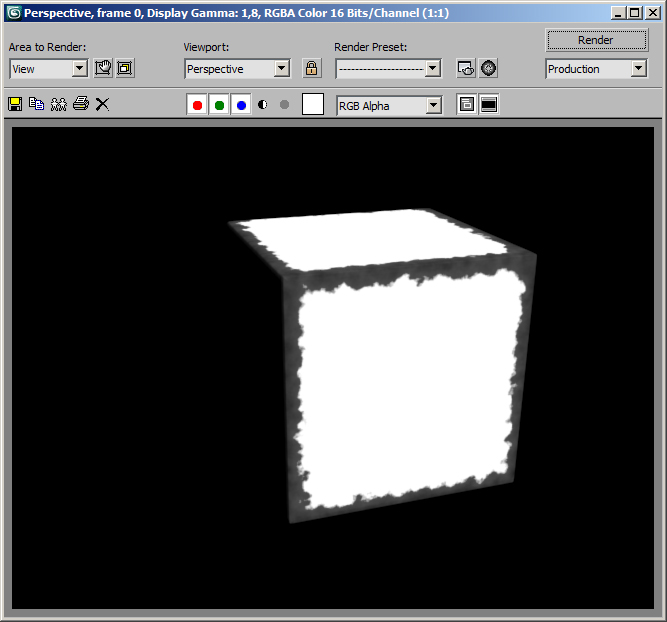The width and height of the screenshot is (667, 622).
Task: Copy the rendered image to clipboard
Action: pos(37,104)
